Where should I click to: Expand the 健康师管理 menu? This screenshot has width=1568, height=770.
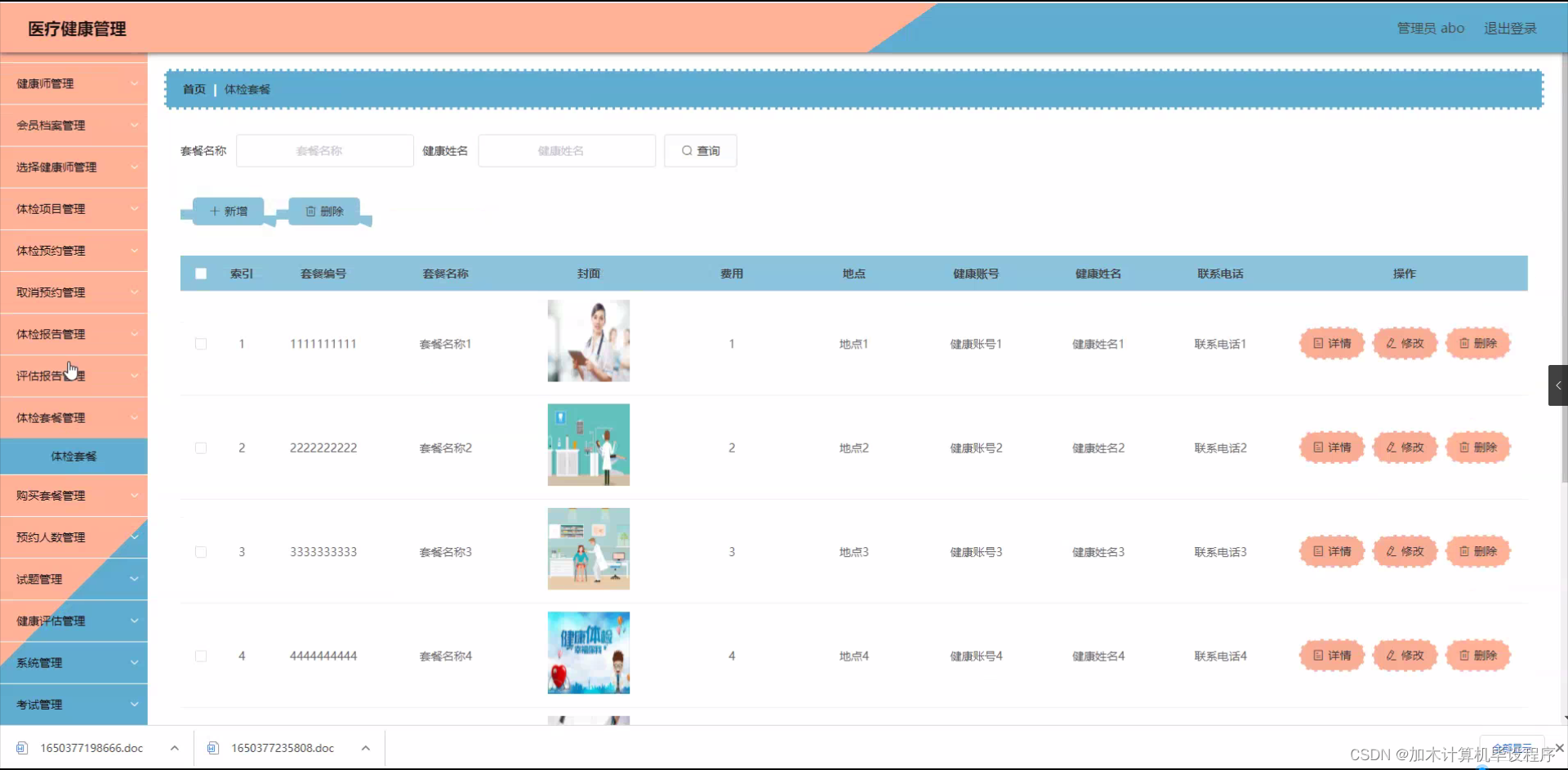(73, 84)
